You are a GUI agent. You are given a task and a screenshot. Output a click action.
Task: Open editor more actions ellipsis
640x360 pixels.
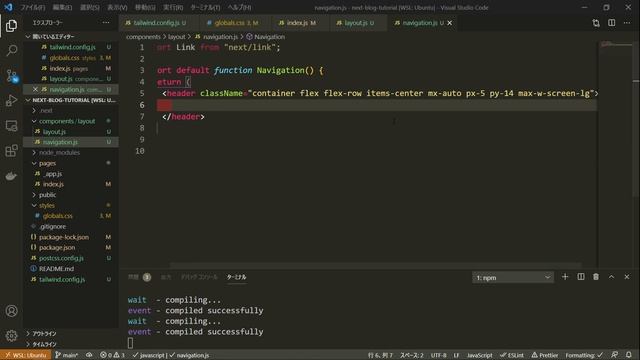click(627, 23)
